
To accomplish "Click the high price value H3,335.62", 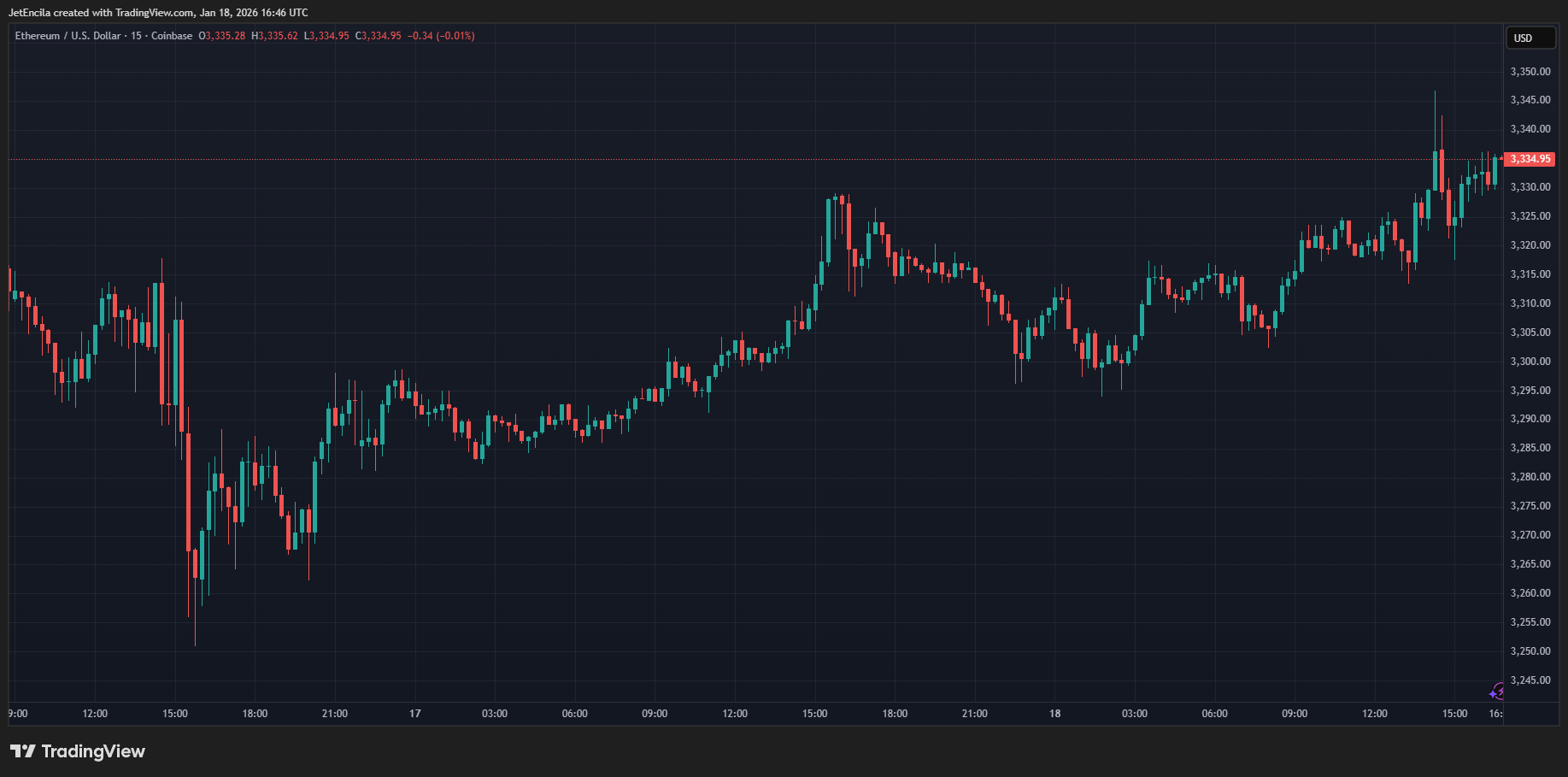I will coord(275,36).
